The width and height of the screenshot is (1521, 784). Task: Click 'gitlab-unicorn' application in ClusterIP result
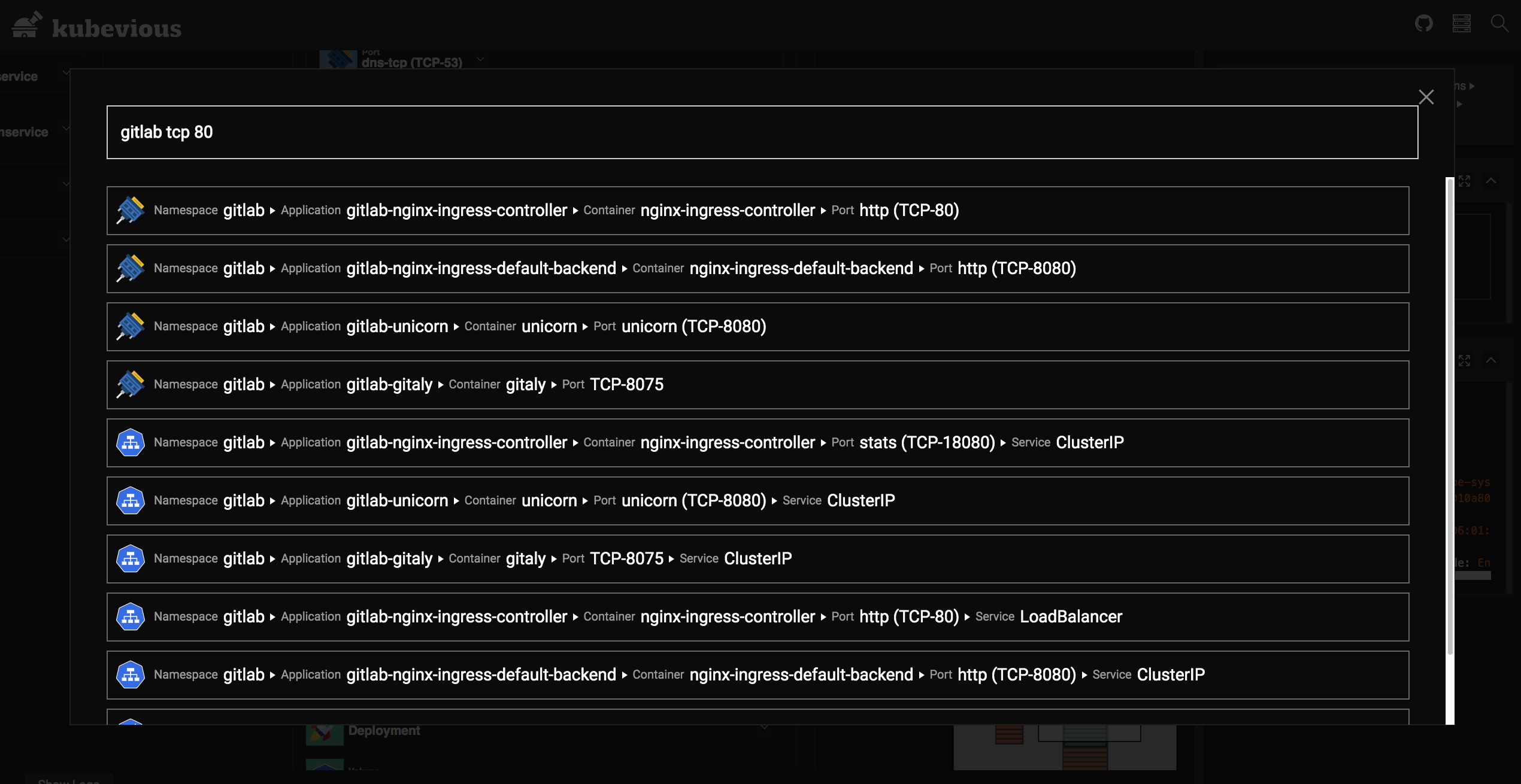point(397,500)
